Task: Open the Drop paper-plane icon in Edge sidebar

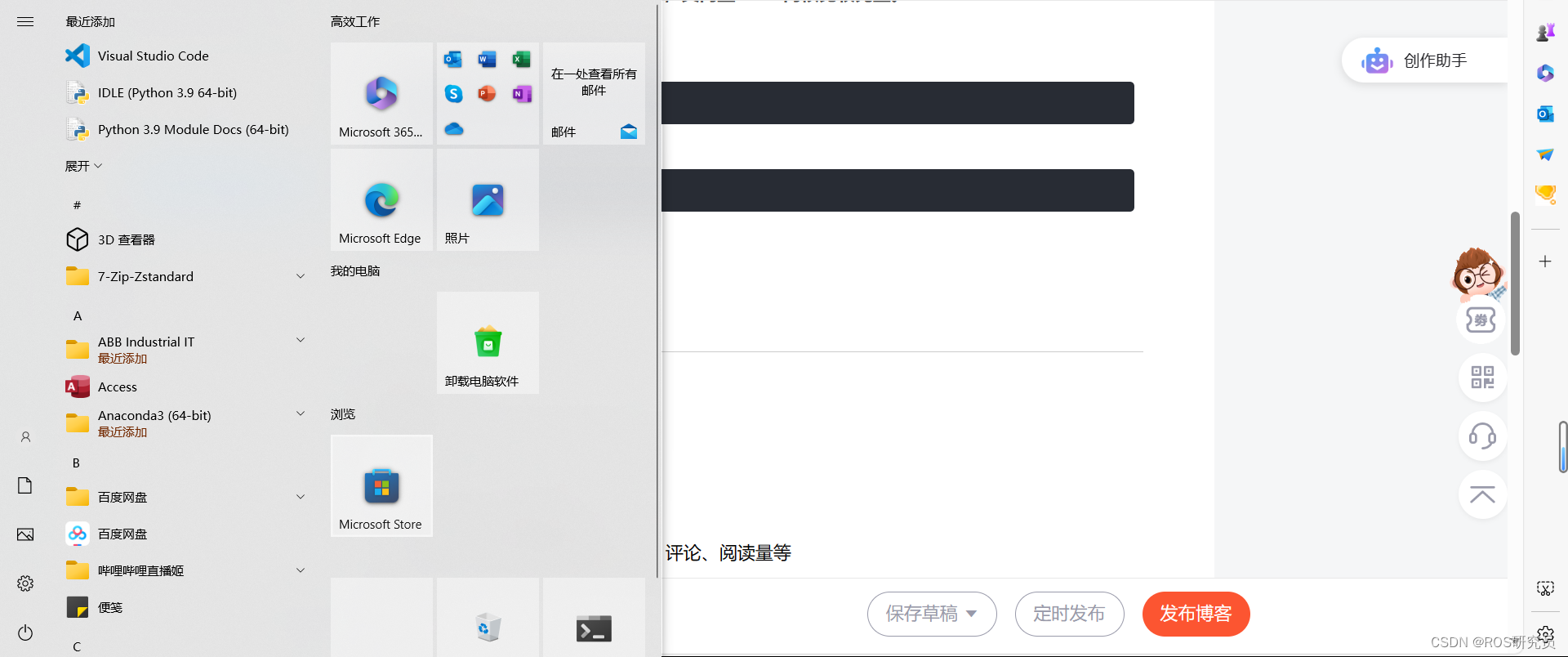Action: coord(1545,154)
